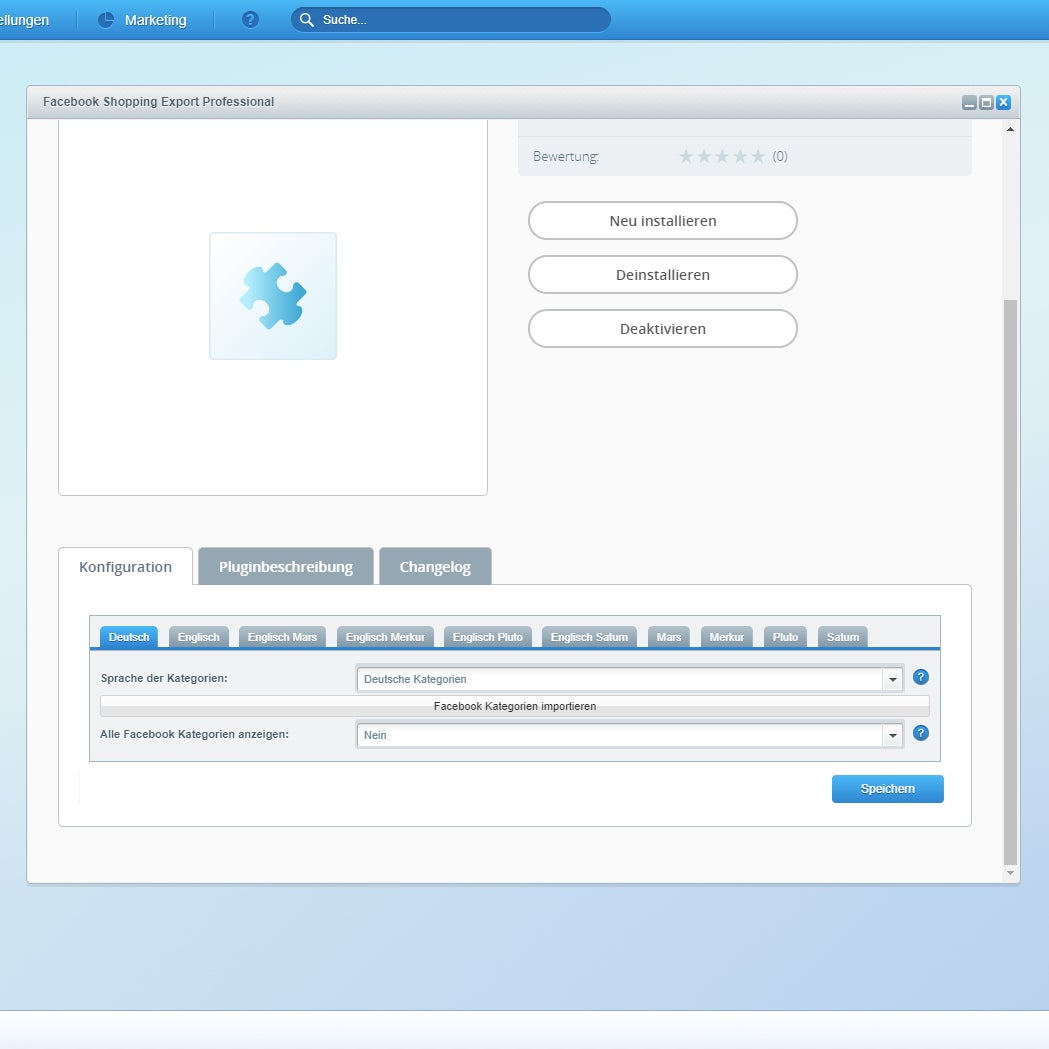The width and height of the screenshot is (1049, 1049).
Task: Click the plugin puzzle piece thumbnail
Action: (273, 296)
